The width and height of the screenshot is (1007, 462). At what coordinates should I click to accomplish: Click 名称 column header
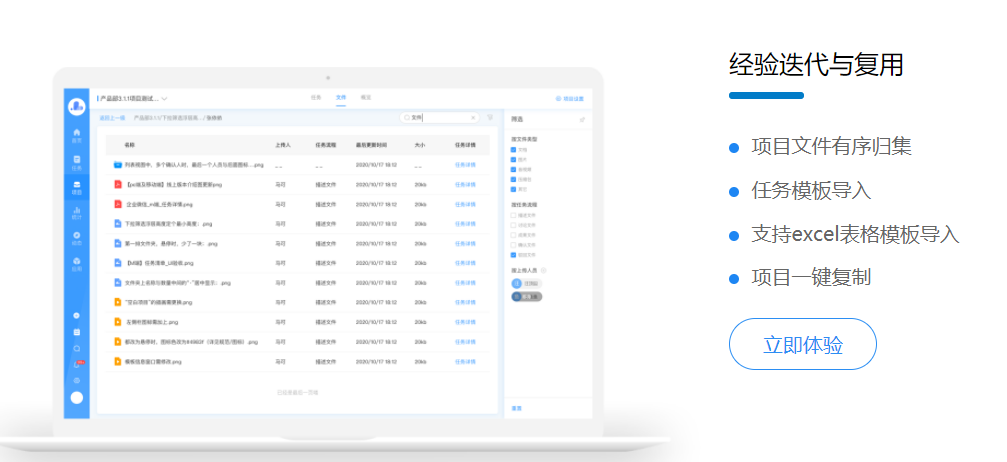point(129,145)
